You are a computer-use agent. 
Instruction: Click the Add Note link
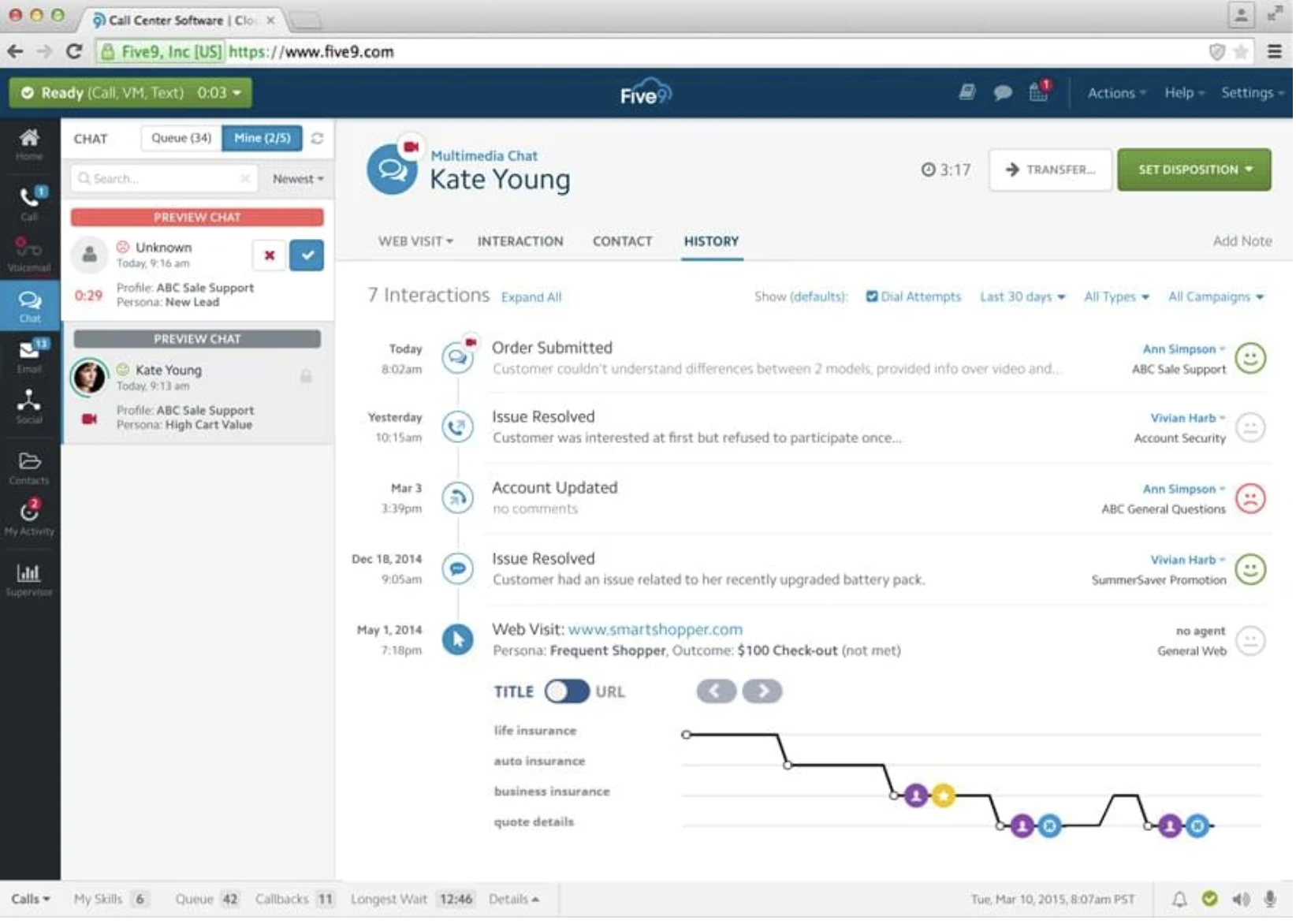point(1242,242)
